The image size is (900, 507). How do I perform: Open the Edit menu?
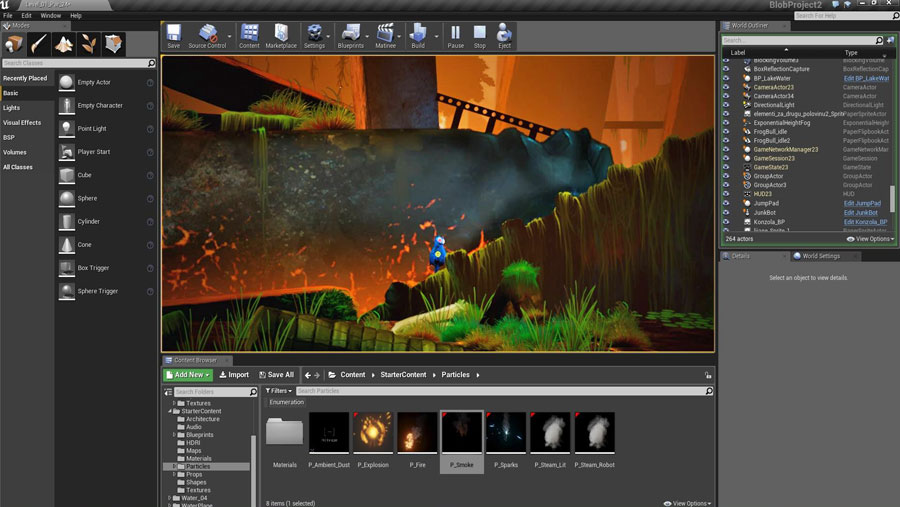pos(26,16)
